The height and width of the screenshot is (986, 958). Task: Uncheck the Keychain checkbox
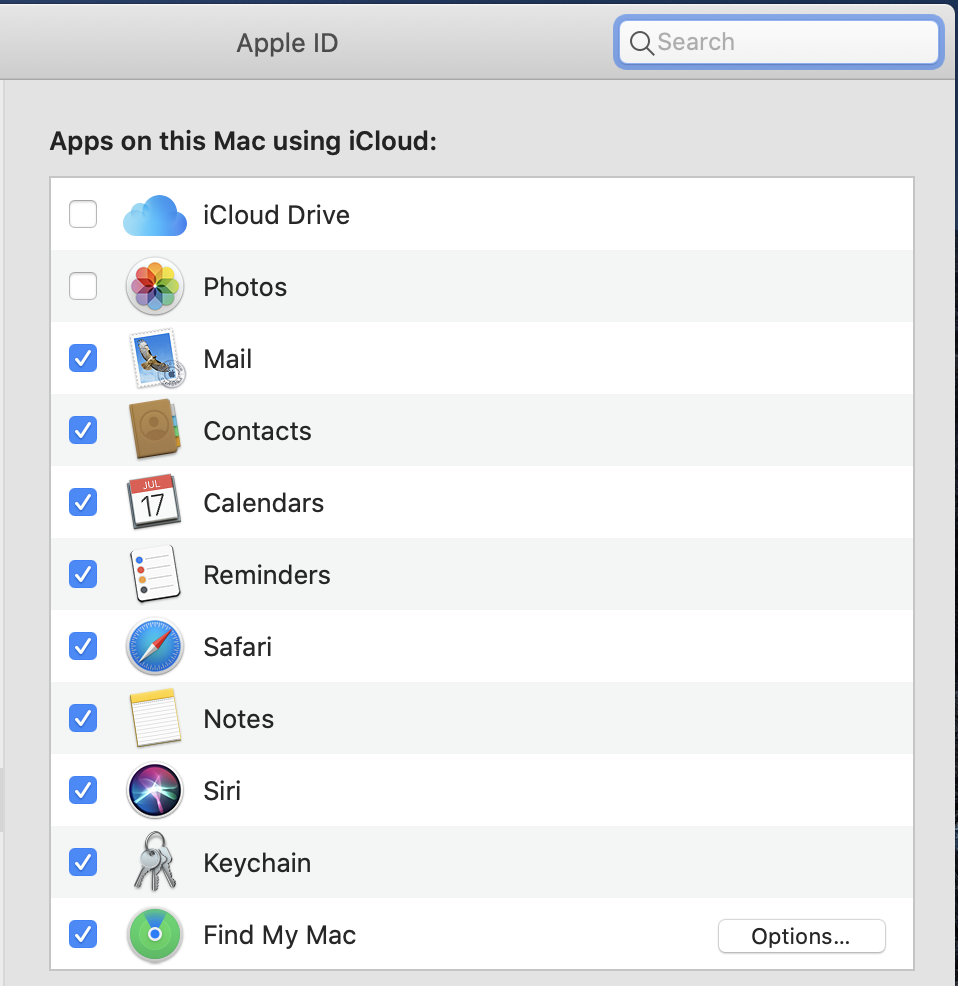click(x=83, y=862)
